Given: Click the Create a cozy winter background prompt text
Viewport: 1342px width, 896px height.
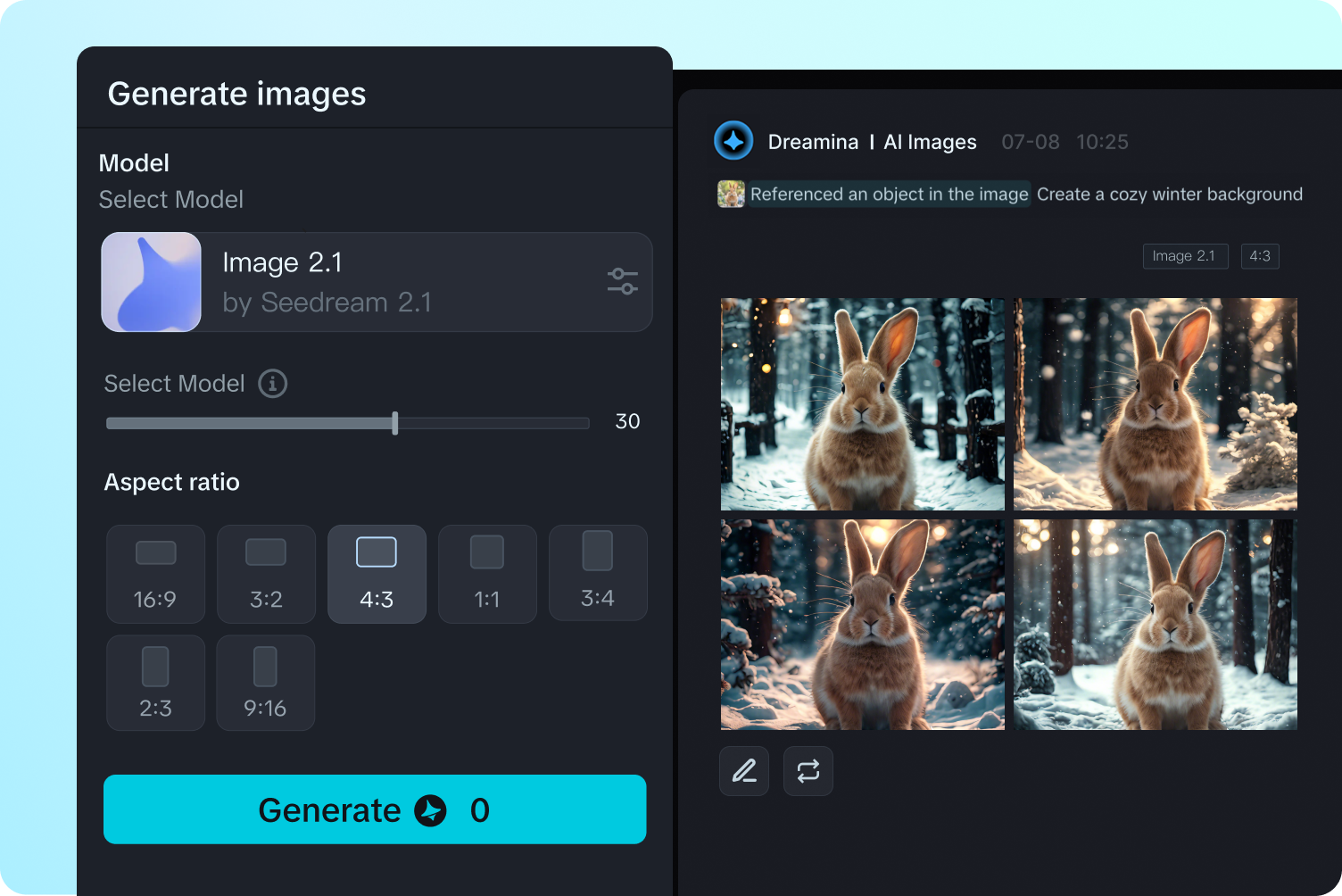Looking at the screenshot, I should (1169, 194).
